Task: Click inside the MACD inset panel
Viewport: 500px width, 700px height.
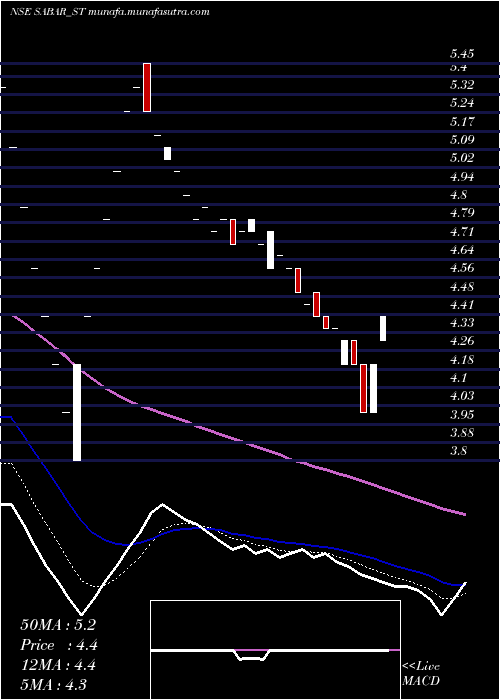Action: 275,650
